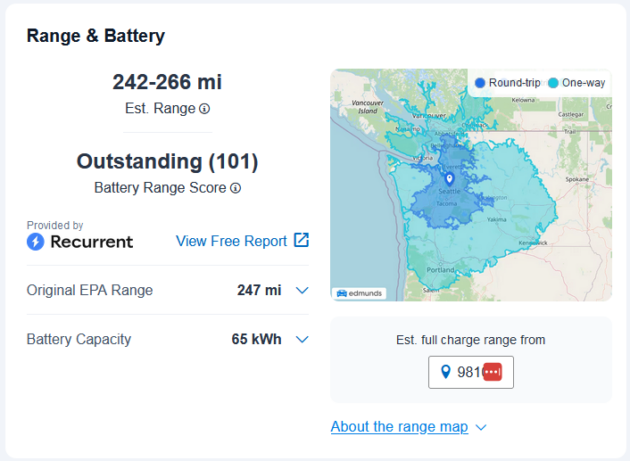This screenshot has width=630, height=461.
Task: Click the Original EPA Range row label
Action: [x=90, y=290]
